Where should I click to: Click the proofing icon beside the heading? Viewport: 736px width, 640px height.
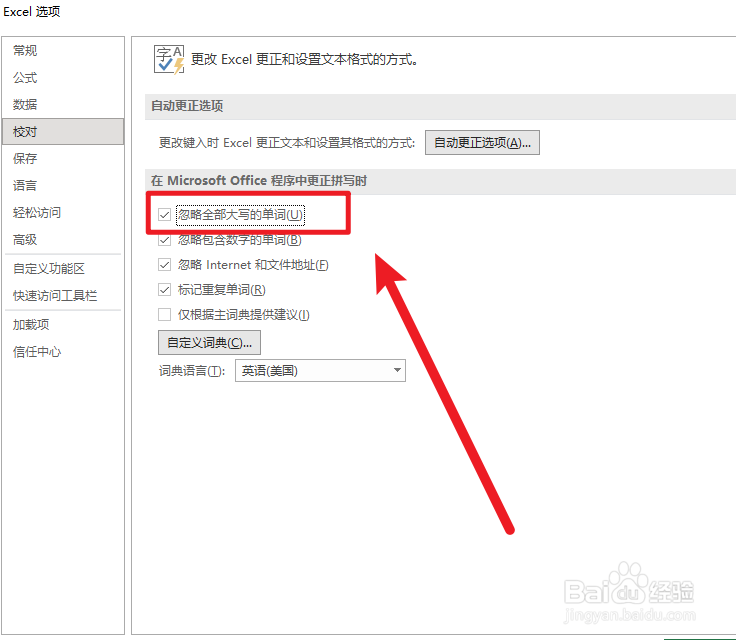tap(169, 60)
